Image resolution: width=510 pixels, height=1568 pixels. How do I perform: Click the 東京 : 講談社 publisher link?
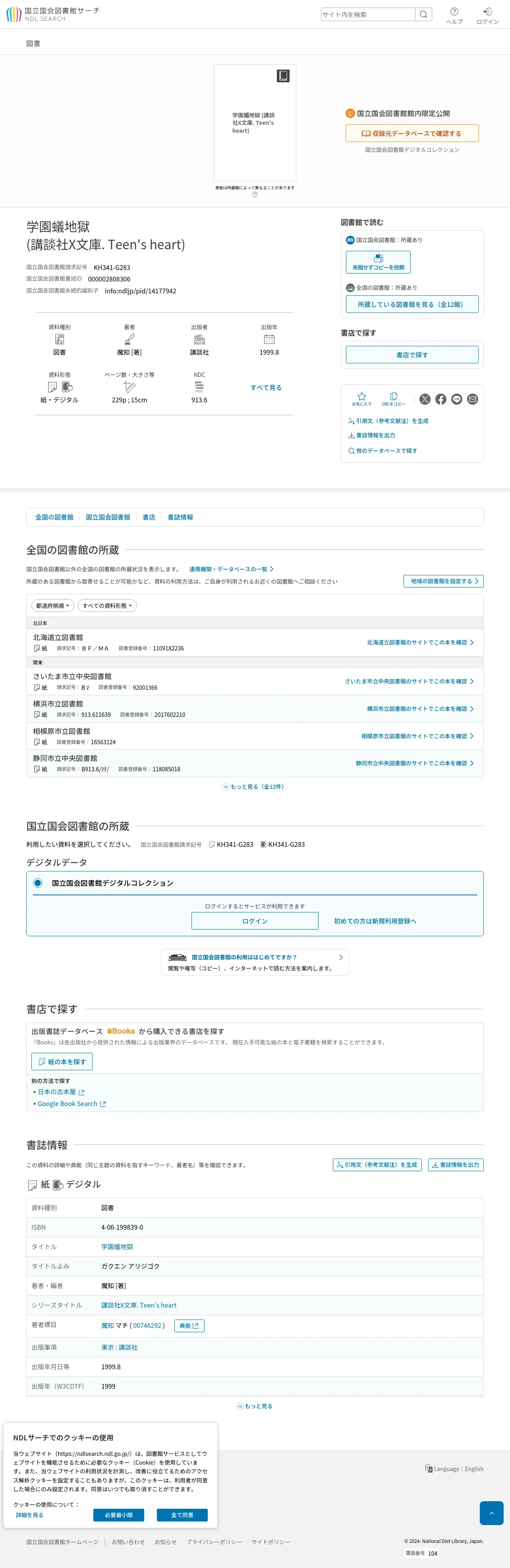click(x=119, y=1347)
